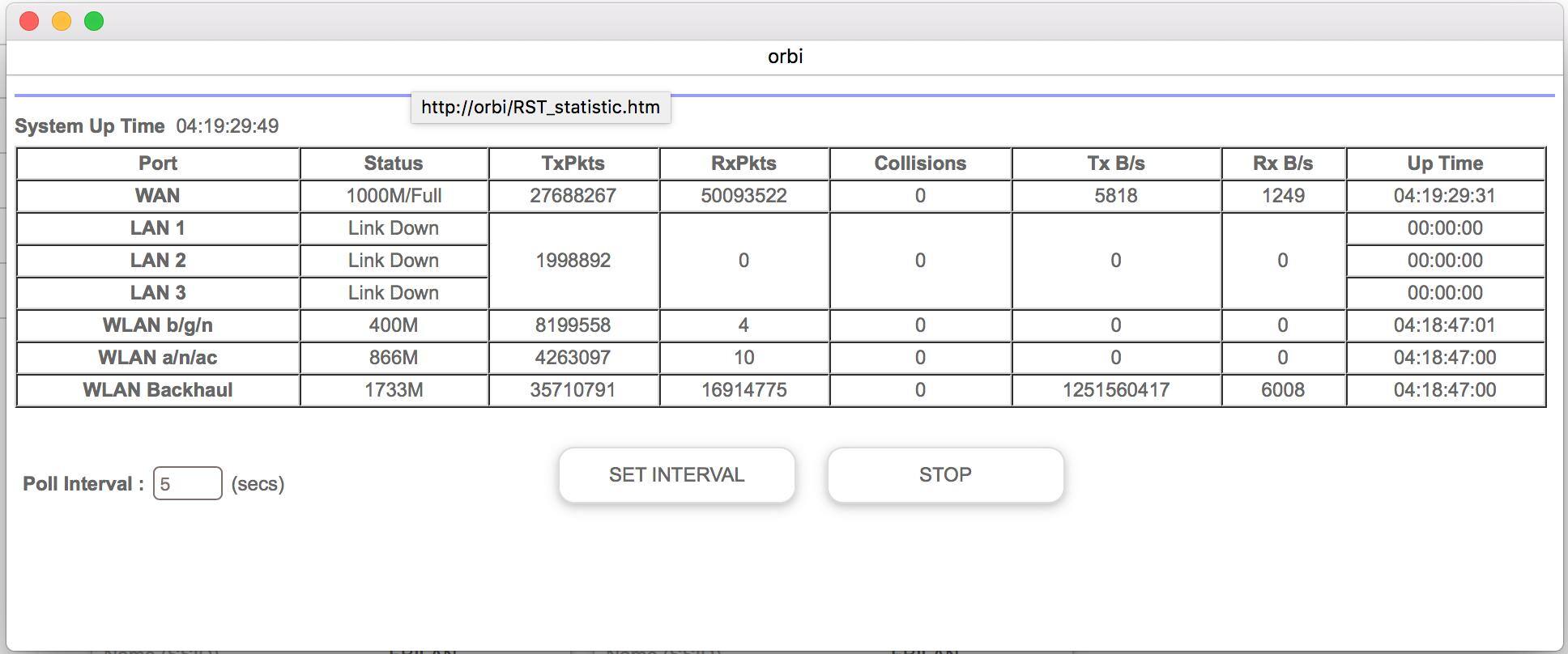Select the LAN 2 Link Down status cell
The width and height of the screenshot is (1568, 654).
tap(394, 261)
